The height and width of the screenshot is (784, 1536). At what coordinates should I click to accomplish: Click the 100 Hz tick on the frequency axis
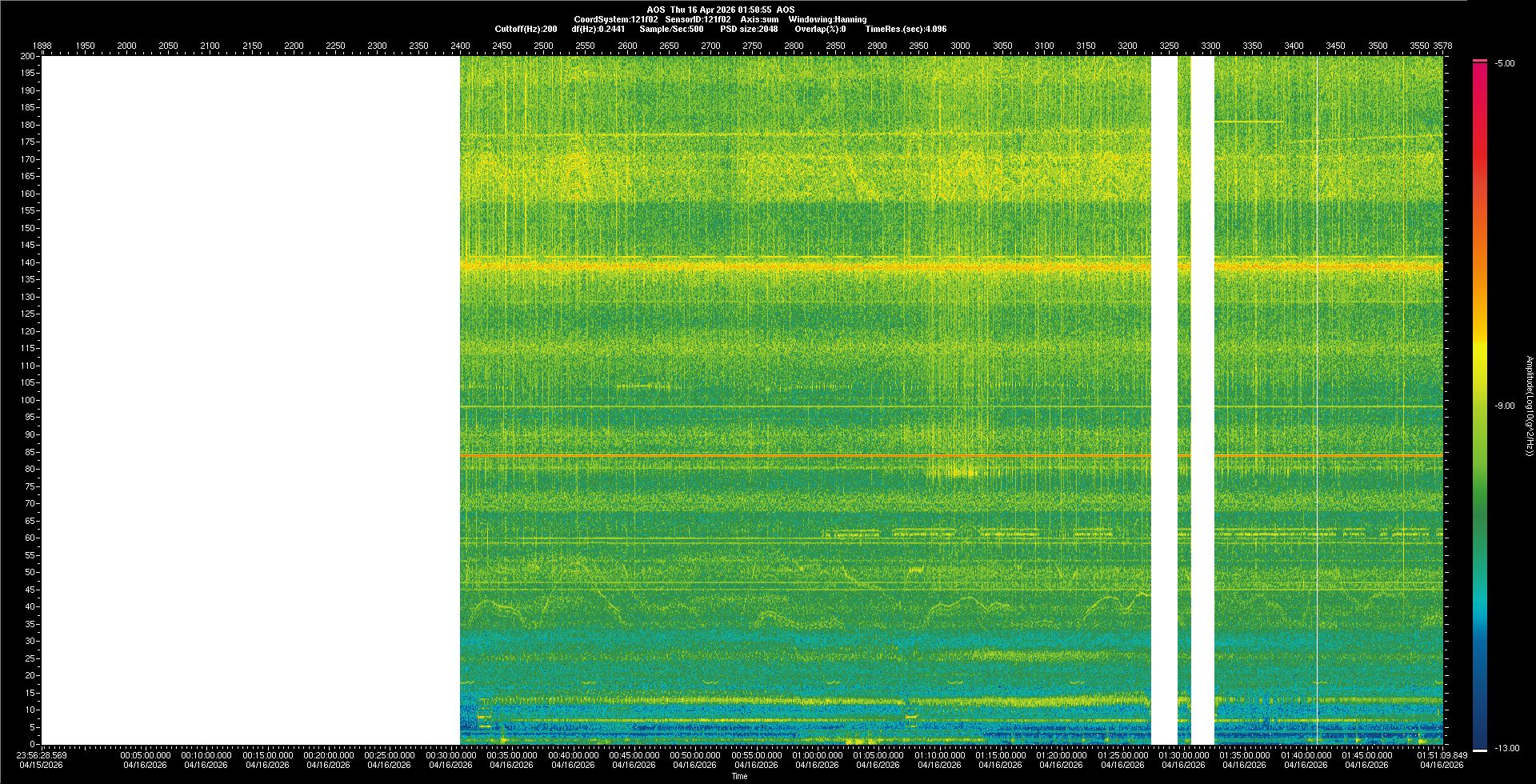(28, 400)
